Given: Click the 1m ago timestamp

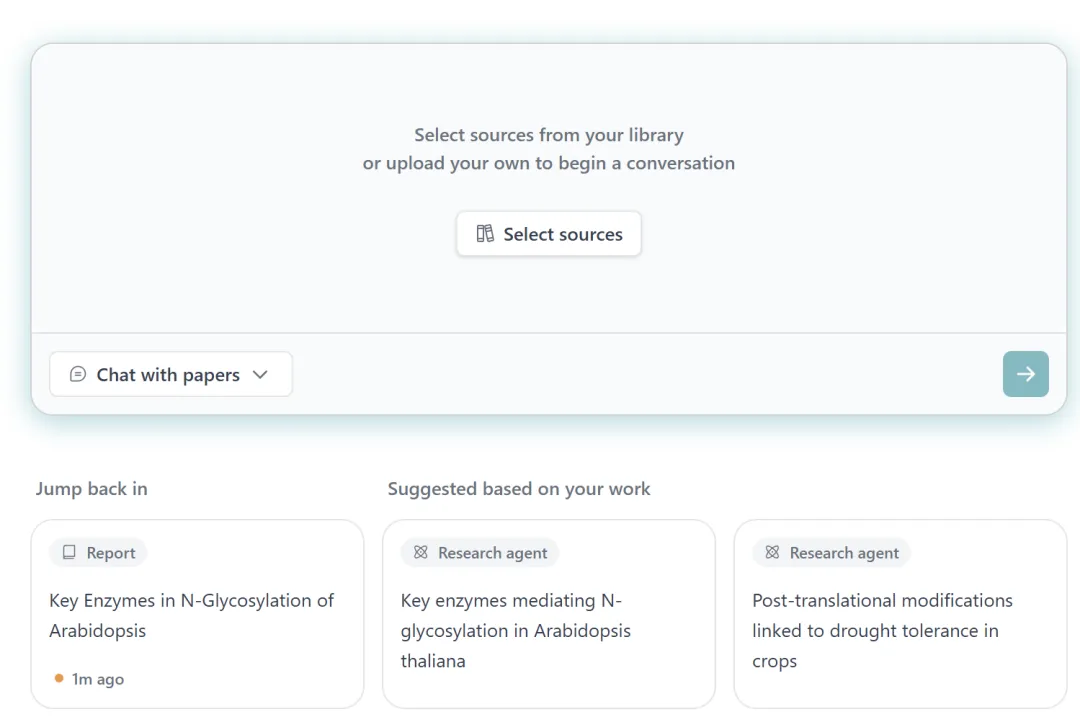Looking at the screenshot, I should coord(98,679).
